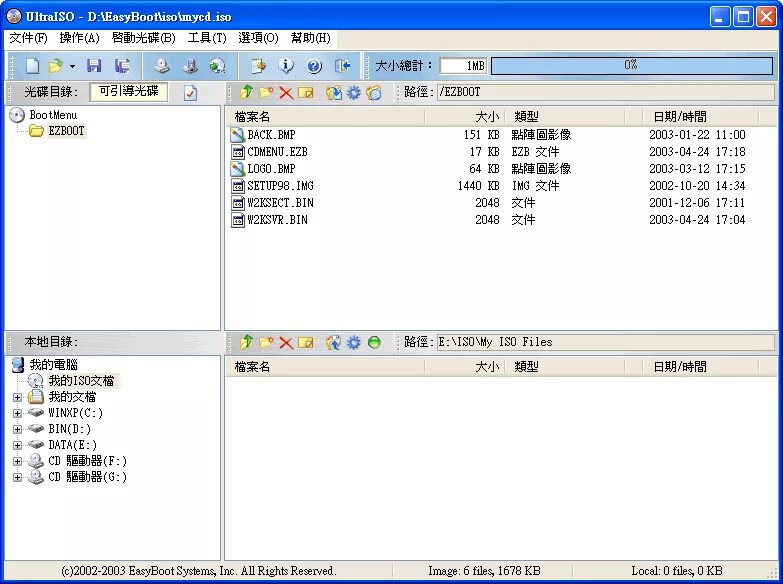Select the EZBOOT folder in image tree
This screenshot has width=783, height=584.
coord(66,131)
